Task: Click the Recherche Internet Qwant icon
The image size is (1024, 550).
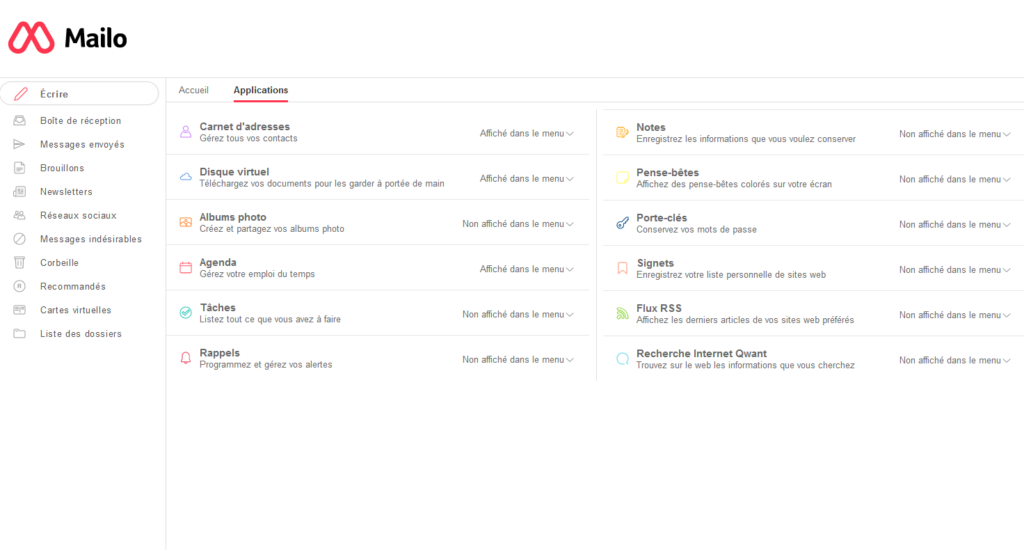Action: pyautogui.click(x=622, y=359)
